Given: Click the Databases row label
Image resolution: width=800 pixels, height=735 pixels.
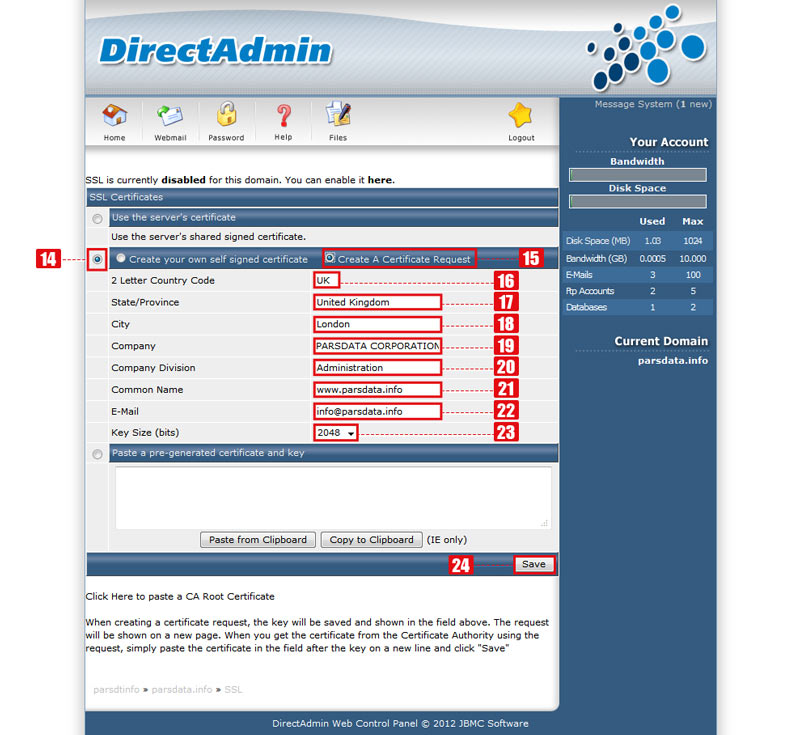Looking at the screenshot, I should (586, 308).
